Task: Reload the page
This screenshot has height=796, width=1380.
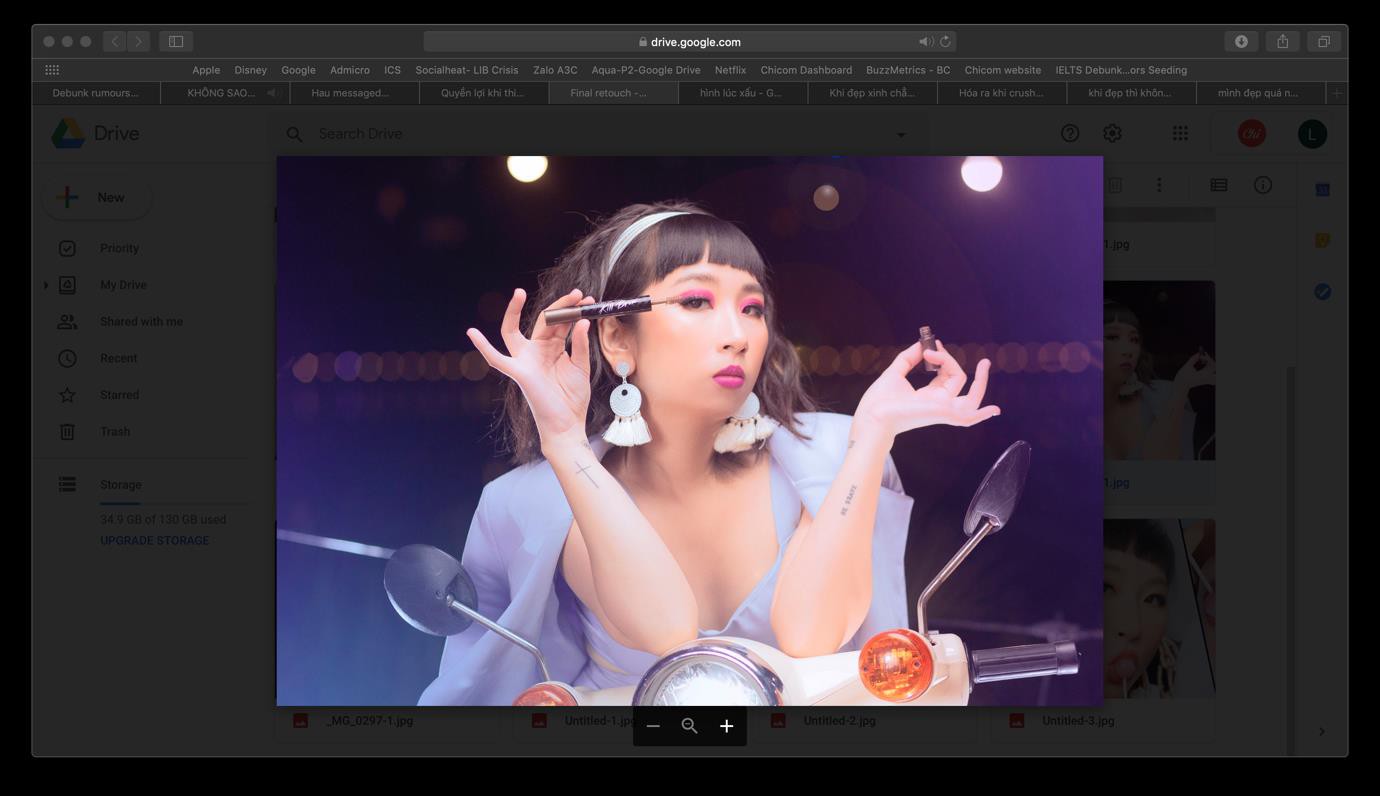Action: tap(945, 42)
